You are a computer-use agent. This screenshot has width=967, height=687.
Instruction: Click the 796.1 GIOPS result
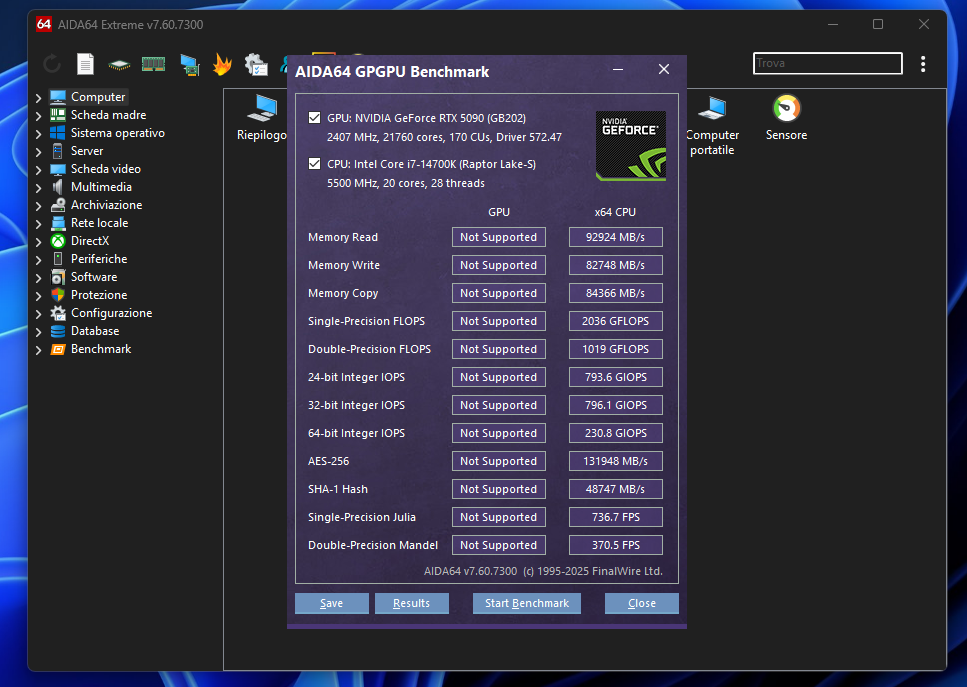615,405
